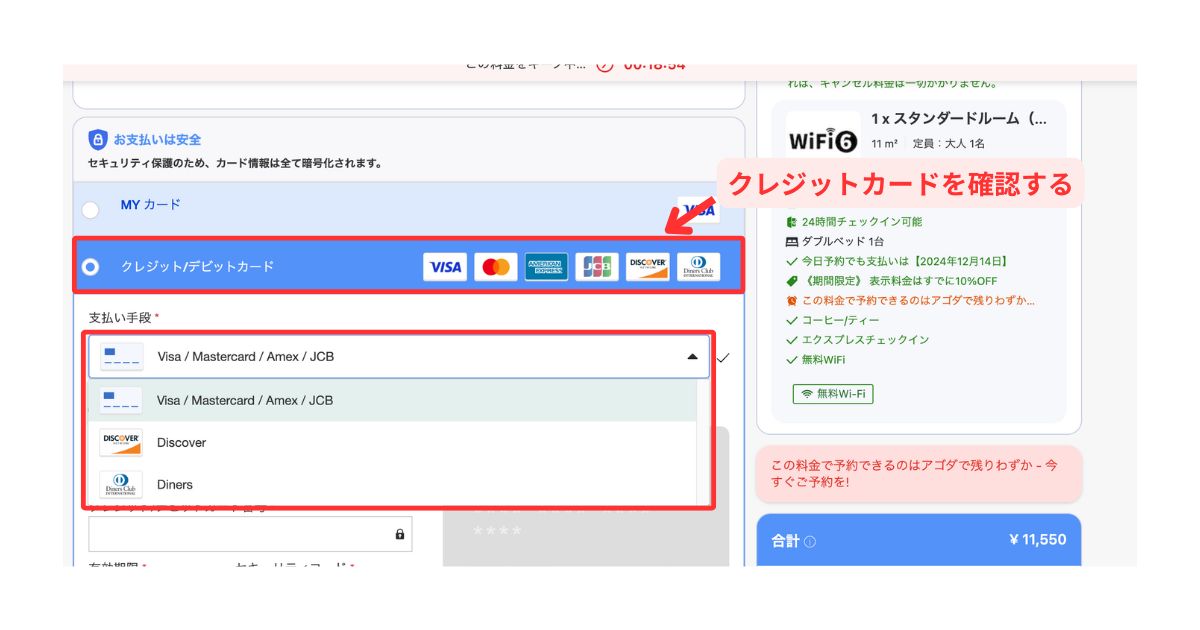The height and width of the screenshot is (630, 1200).
Task: Click the Diners Club icon in the dropdown list
Action: pyautogui.click(x=121, y=484)
